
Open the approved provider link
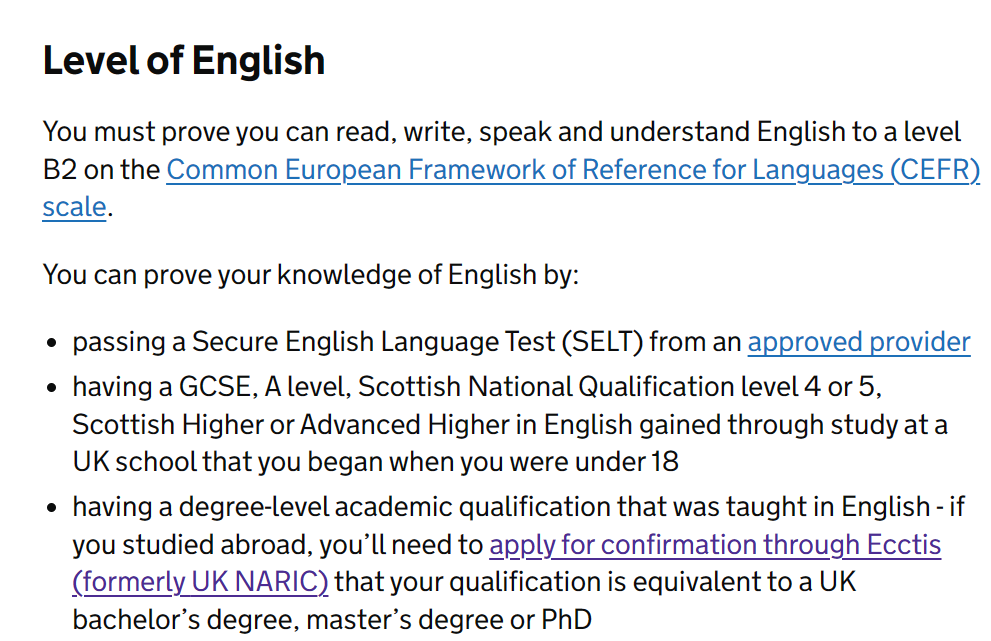859,343
